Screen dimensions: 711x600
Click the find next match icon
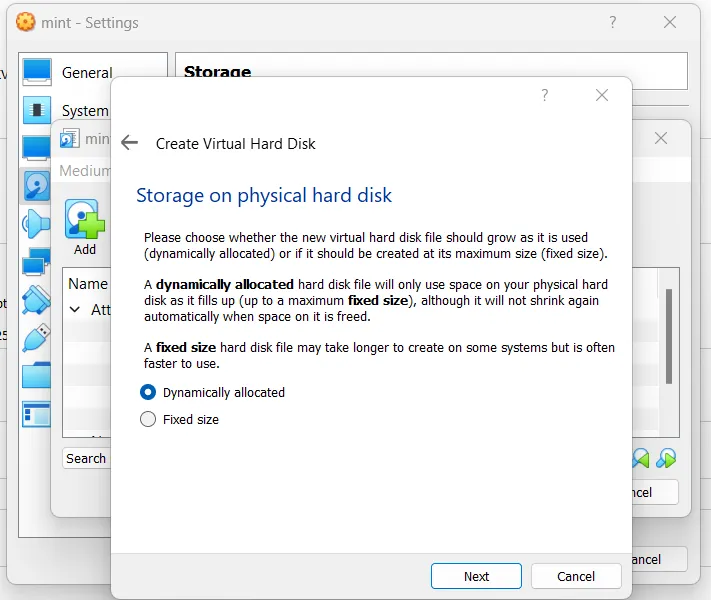coord(666,459)
